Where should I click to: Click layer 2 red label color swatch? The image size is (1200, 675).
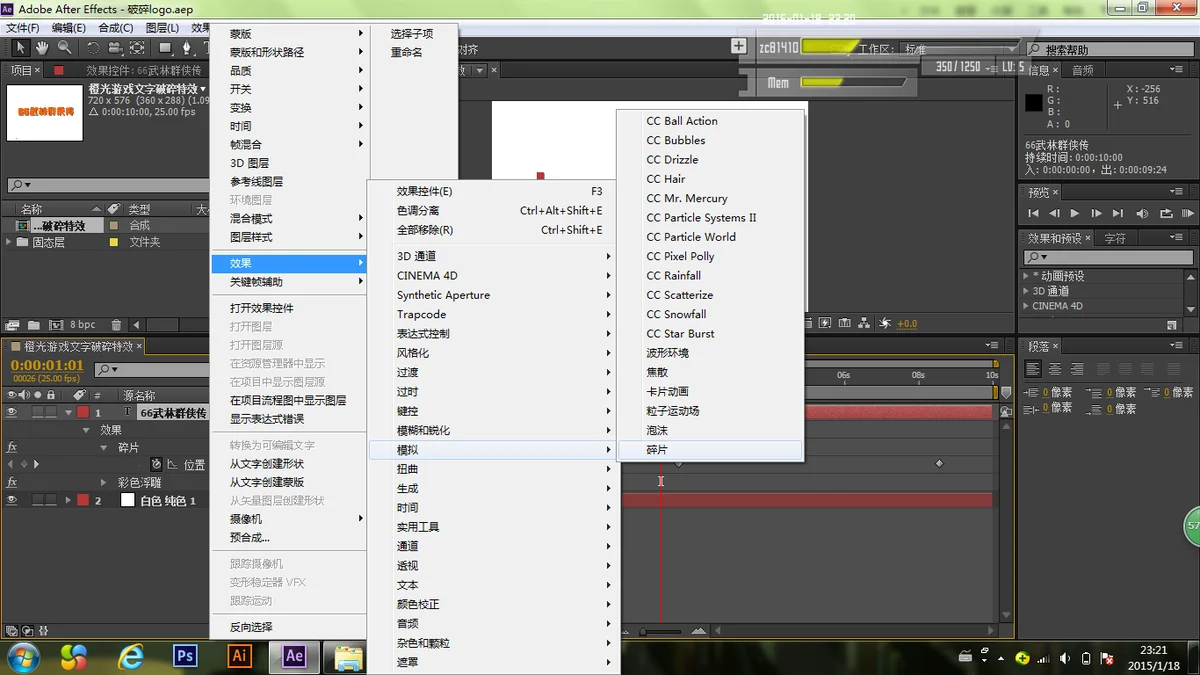83,500
